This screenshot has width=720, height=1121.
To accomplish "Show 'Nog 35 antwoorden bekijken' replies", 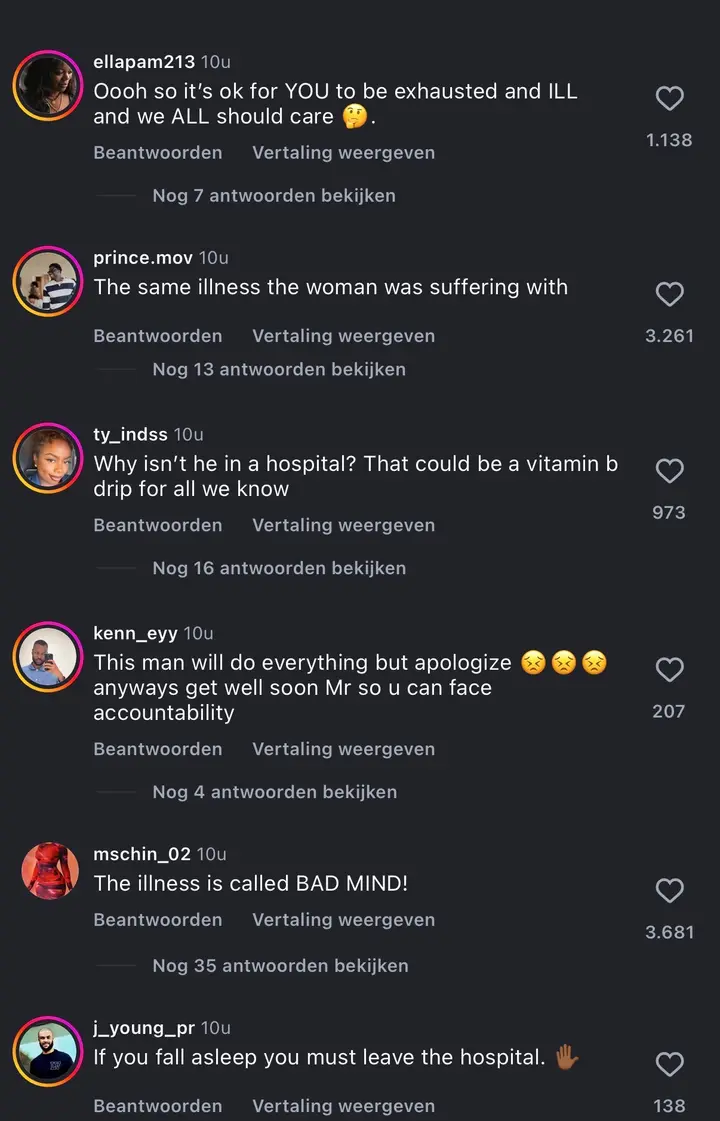I will (280, 965).
